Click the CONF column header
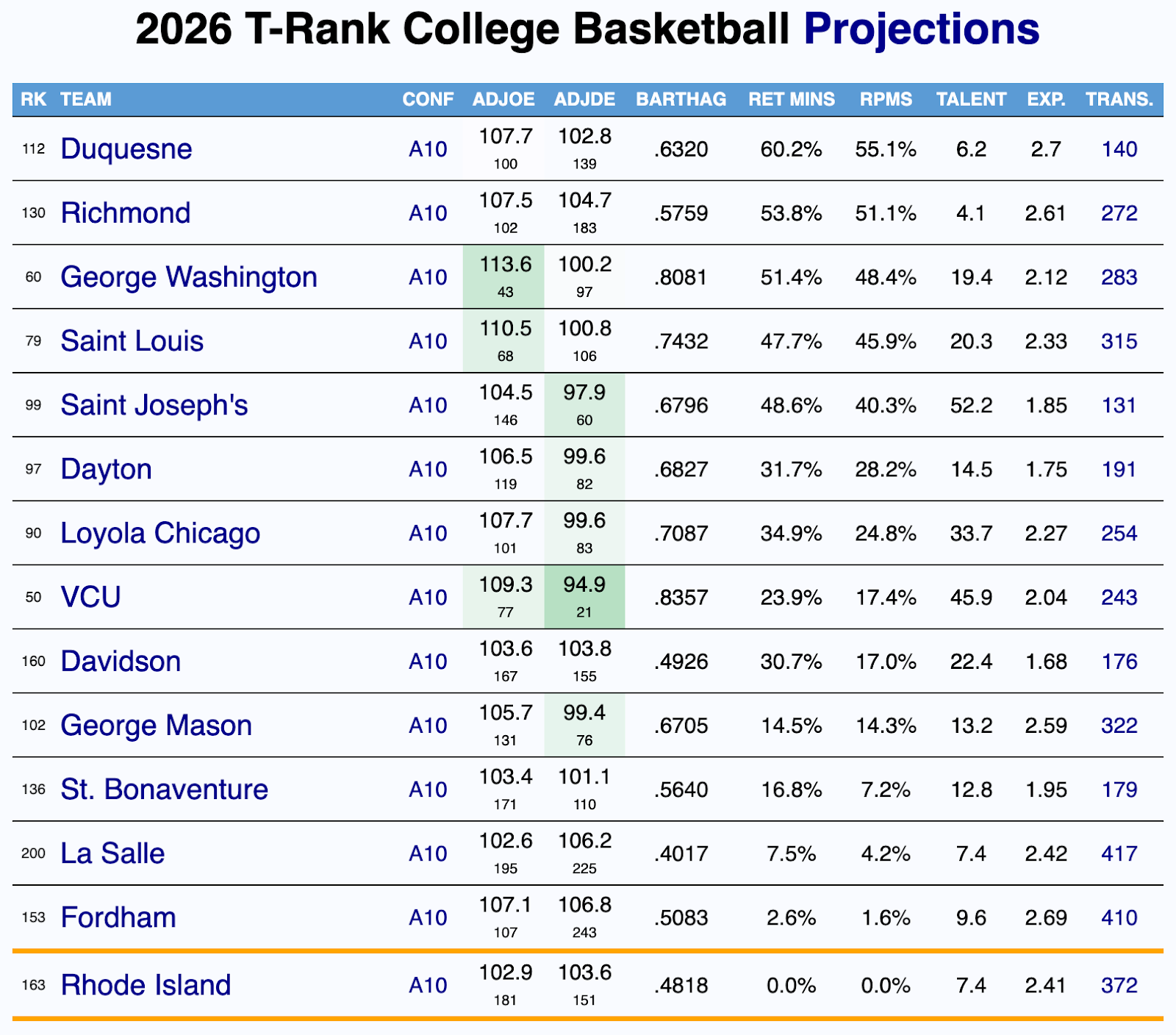 point(428,99)
